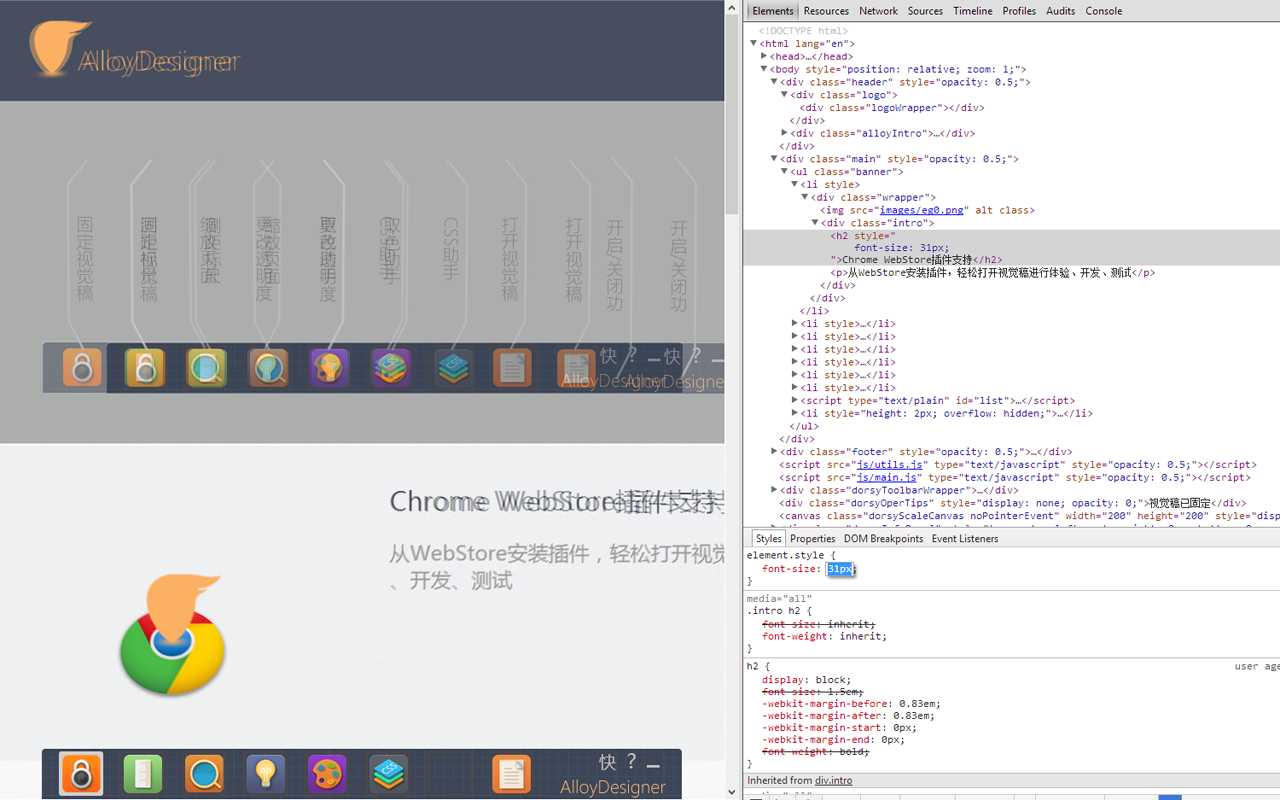Image resolution: width=1280 pixels, height=800 pixels.
Task: Collapse the div class="header" node
Action: pyautogui.click(x=775, y=83)
